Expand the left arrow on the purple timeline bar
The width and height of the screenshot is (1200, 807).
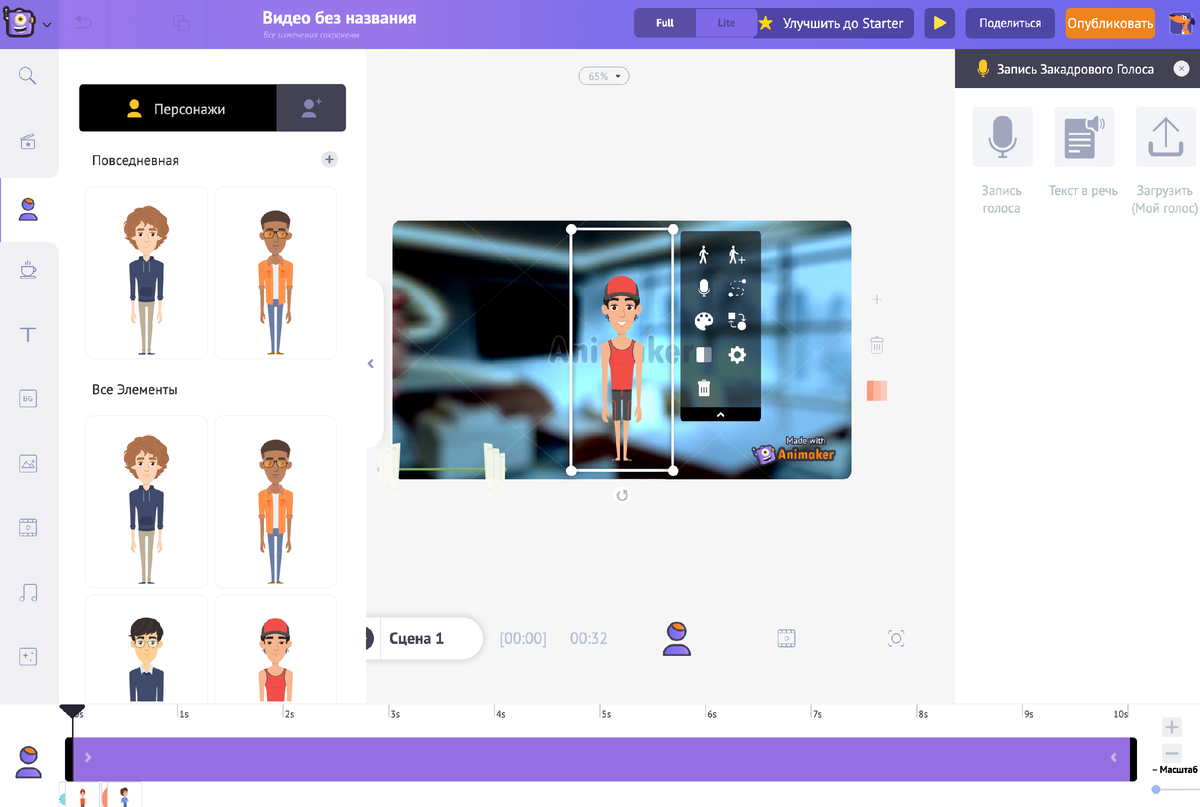(88, 757)
